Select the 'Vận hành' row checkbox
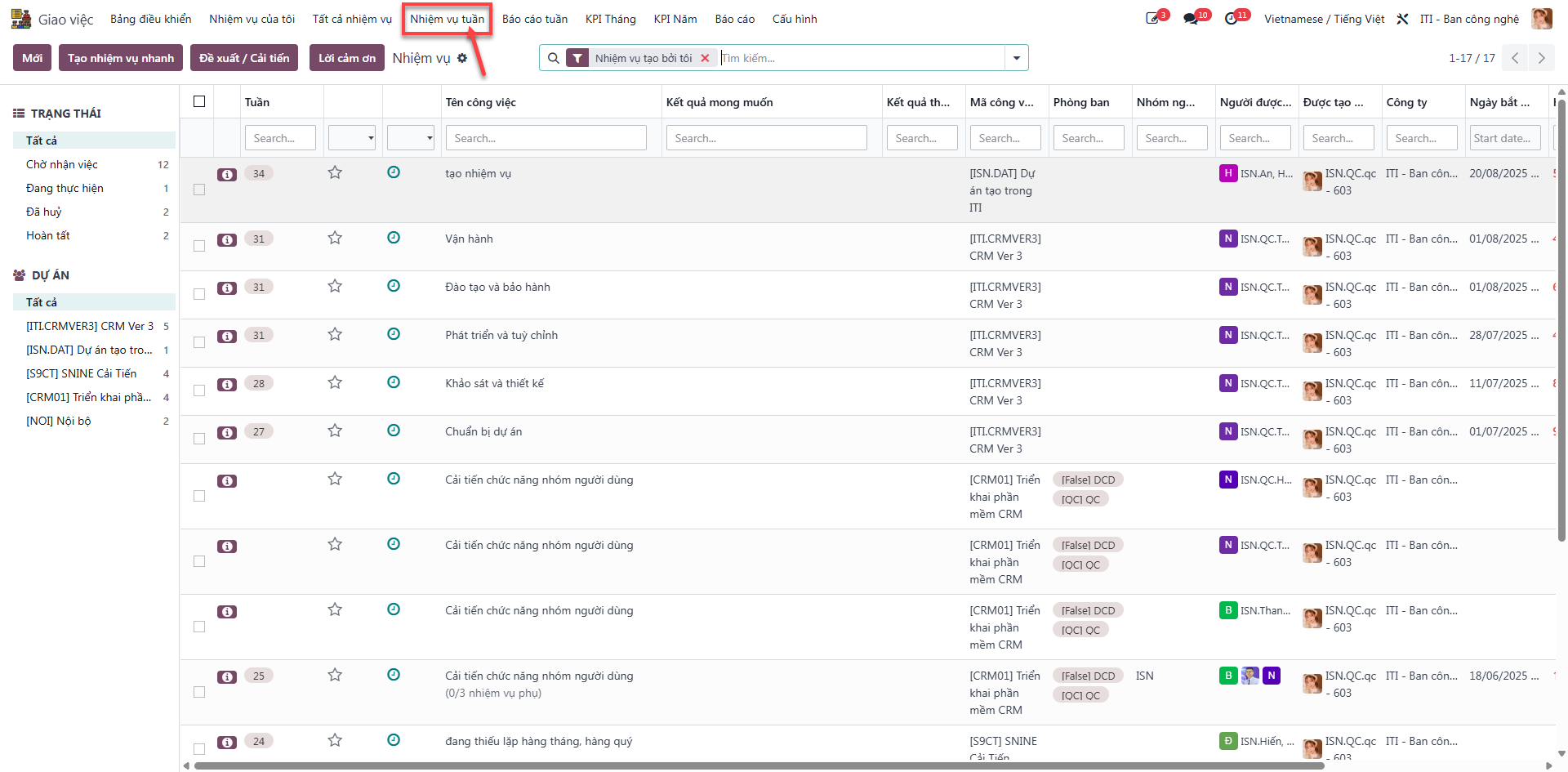 coord(199,246)
